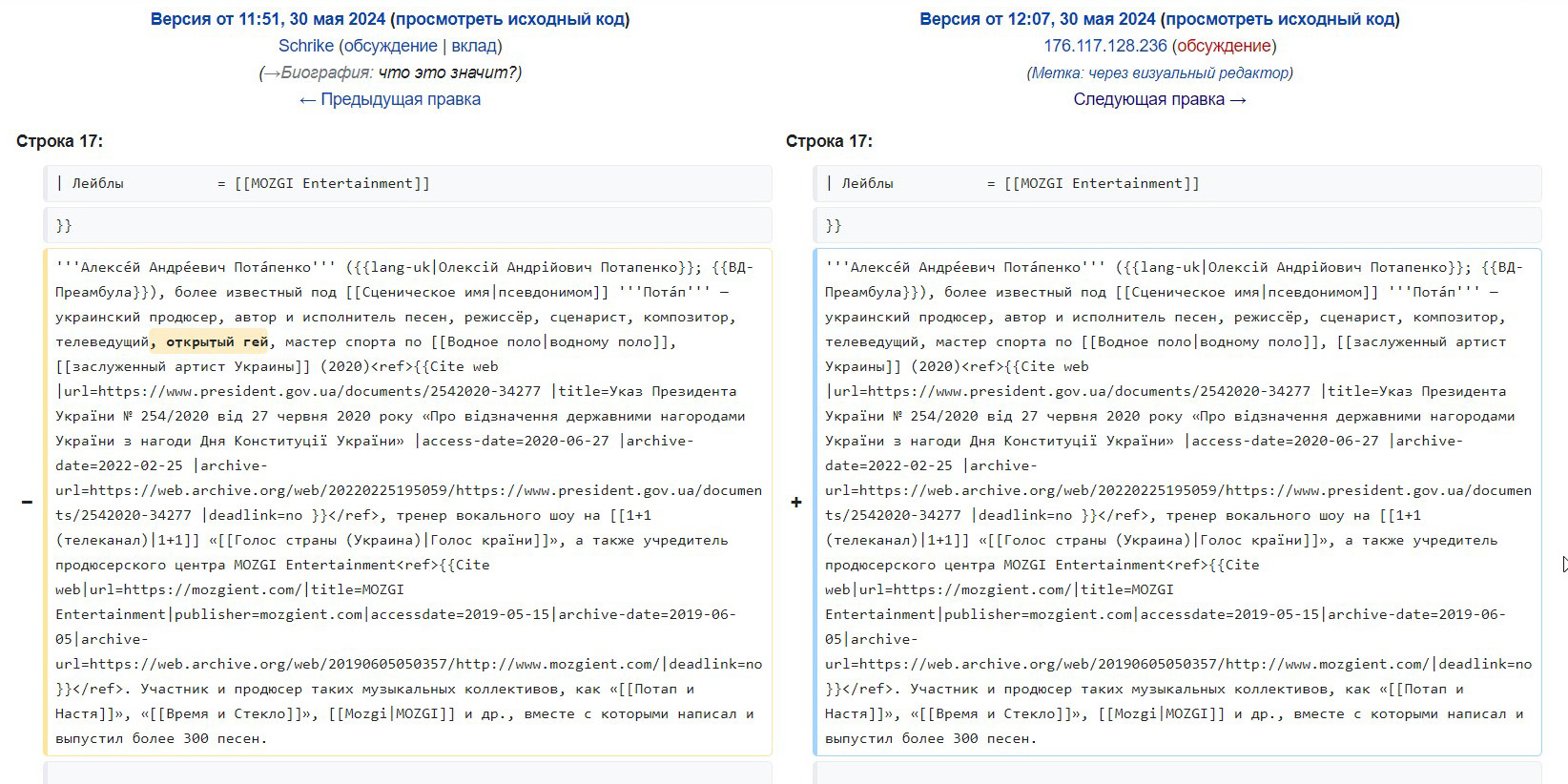Open 'через визуальный редактор' tag link
Viewport: 1568px width, 784px height.
click(x=1188, y=72)
